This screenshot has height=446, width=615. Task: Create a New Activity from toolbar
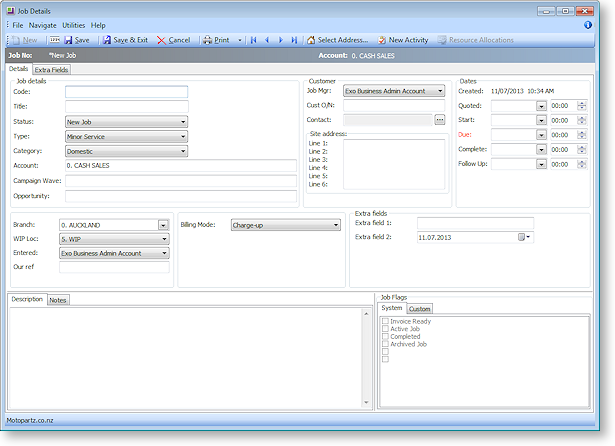tap(402, 40)
